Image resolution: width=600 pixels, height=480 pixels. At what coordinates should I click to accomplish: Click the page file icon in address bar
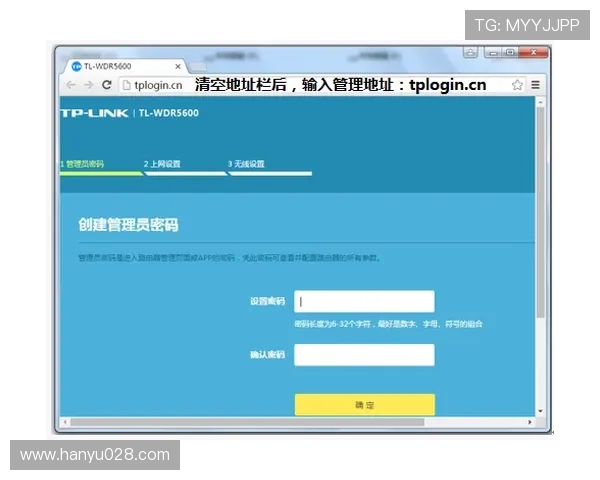(126, 85)
